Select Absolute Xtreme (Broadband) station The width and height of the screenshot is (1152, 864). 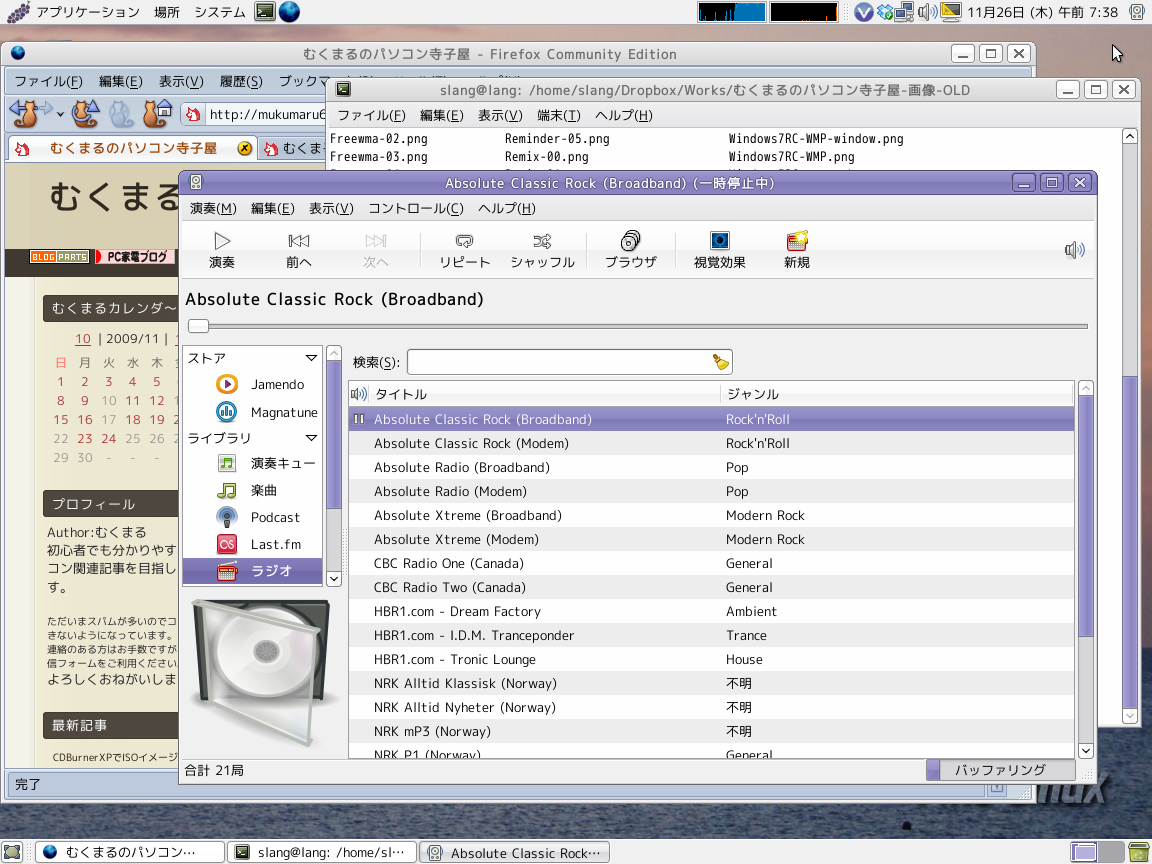(x=711, y=515)
